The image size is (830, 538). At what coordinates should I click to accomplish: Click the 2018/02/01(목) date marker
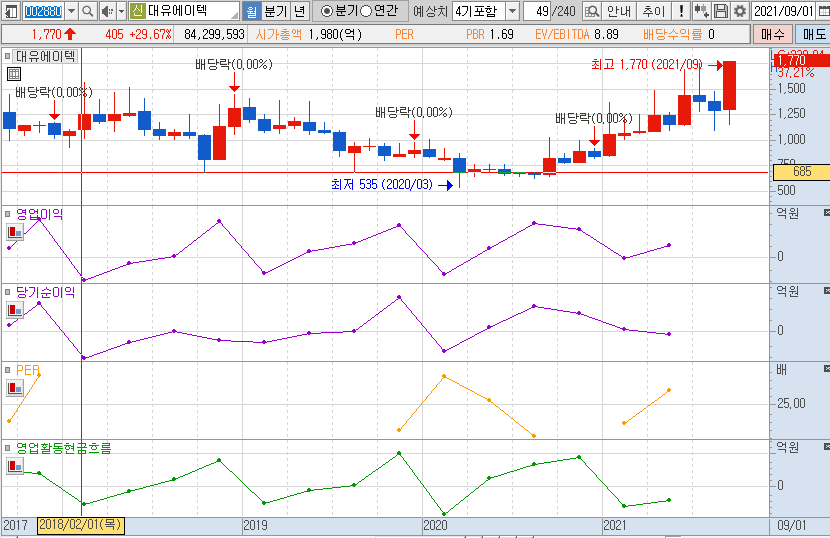click(80, 525)
